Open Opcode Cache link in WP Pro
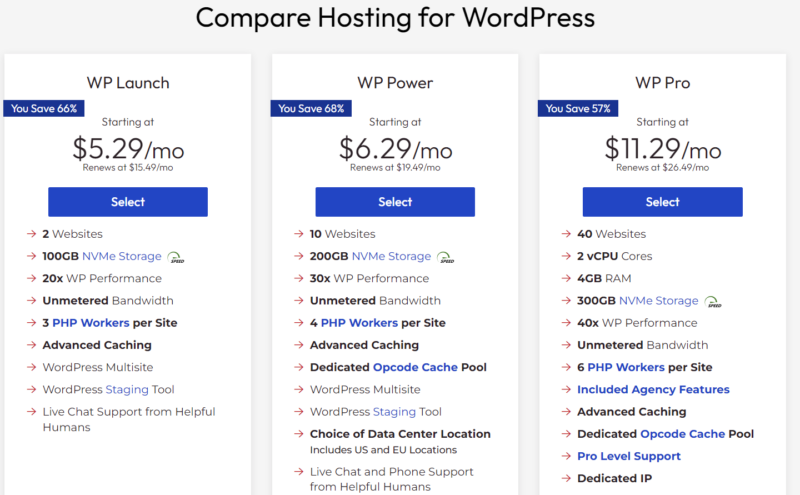Image resolution: width=800 pixels, height=495 pixels. 683,434
